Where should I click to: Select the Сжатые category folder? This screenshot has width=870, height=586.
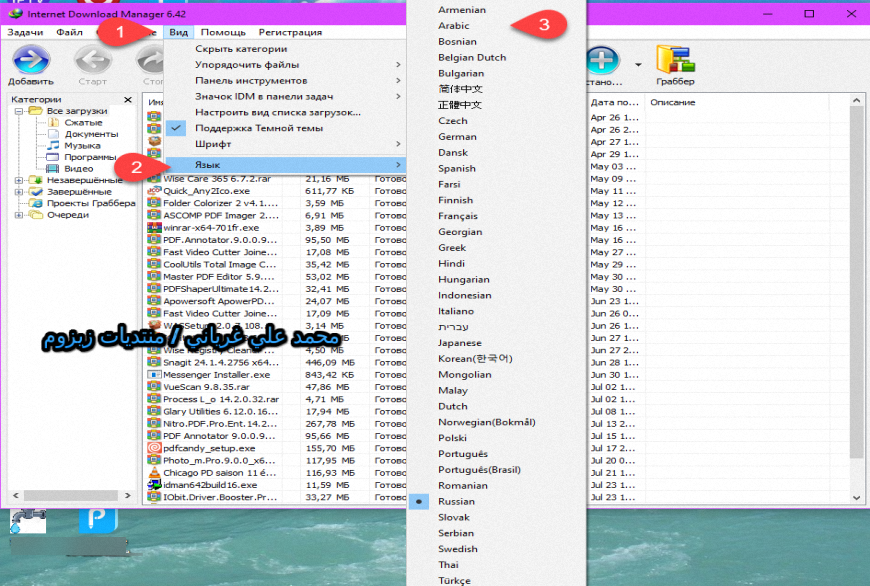pyautogui.click(x=83, y=122)
